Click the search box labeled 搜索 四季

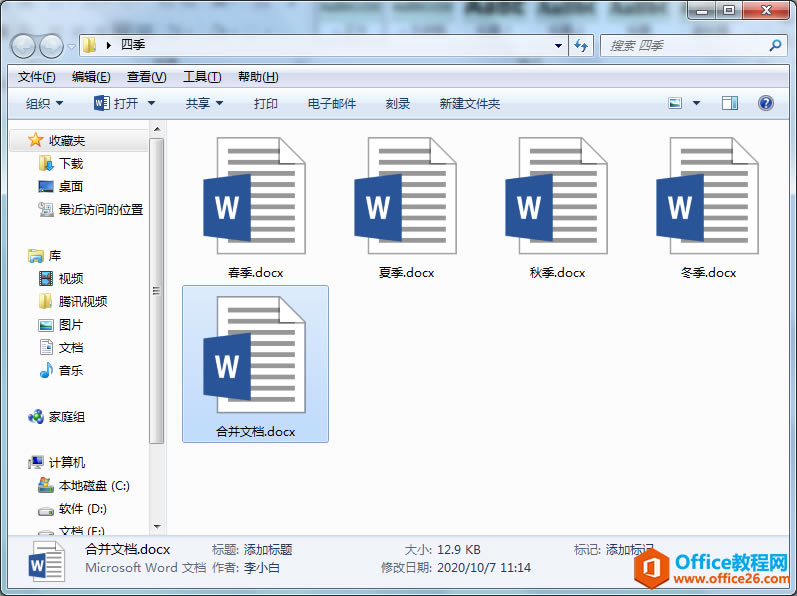(693, 46)
